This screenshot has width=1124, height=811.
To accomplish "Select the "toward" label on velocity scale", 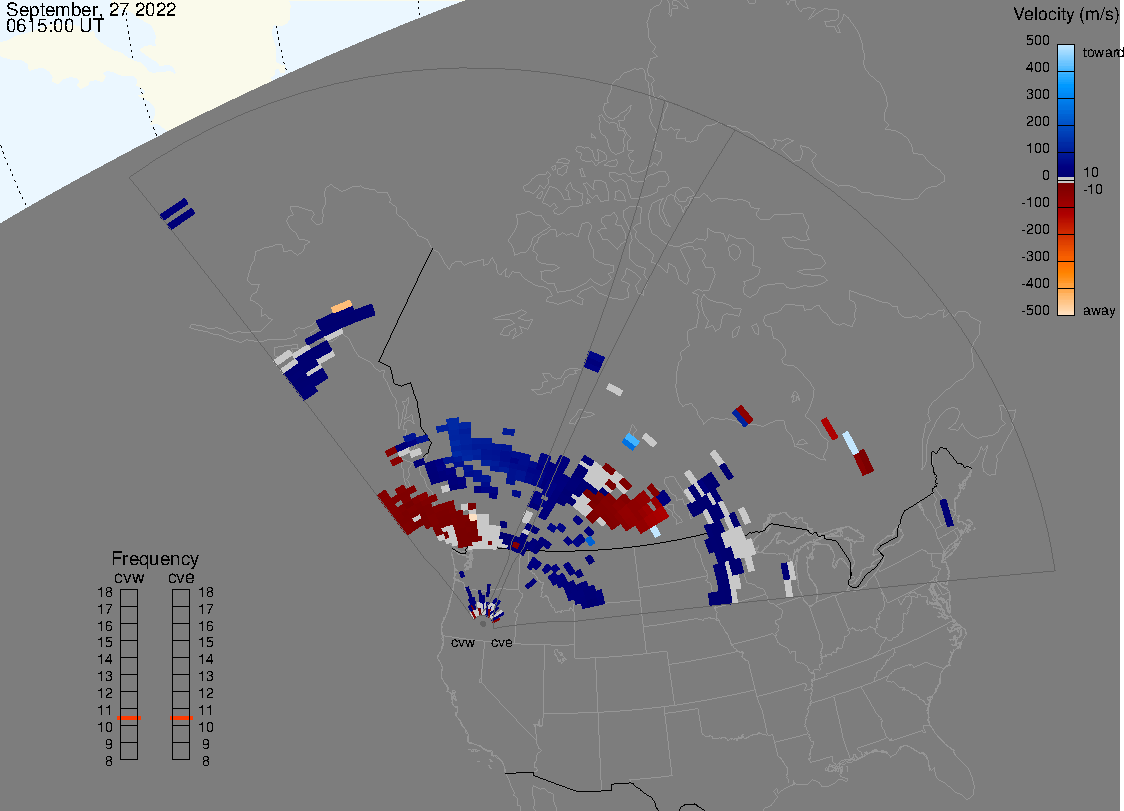I will [x=1102, y=52].
